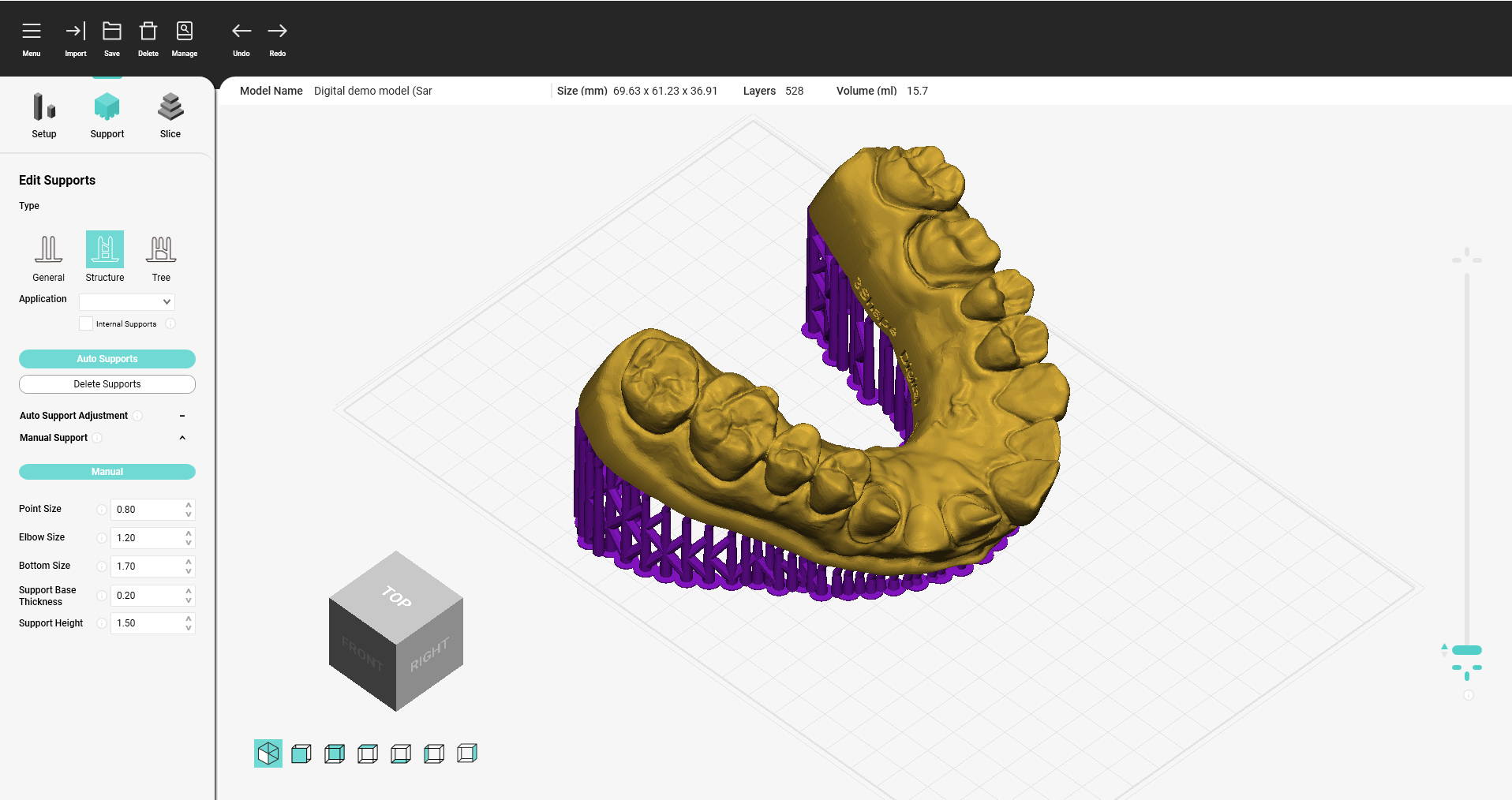The height and width of the screenshot is (800, 1512).
Task: Click info icon below layer slider
Action: (x=1468, y=695)
